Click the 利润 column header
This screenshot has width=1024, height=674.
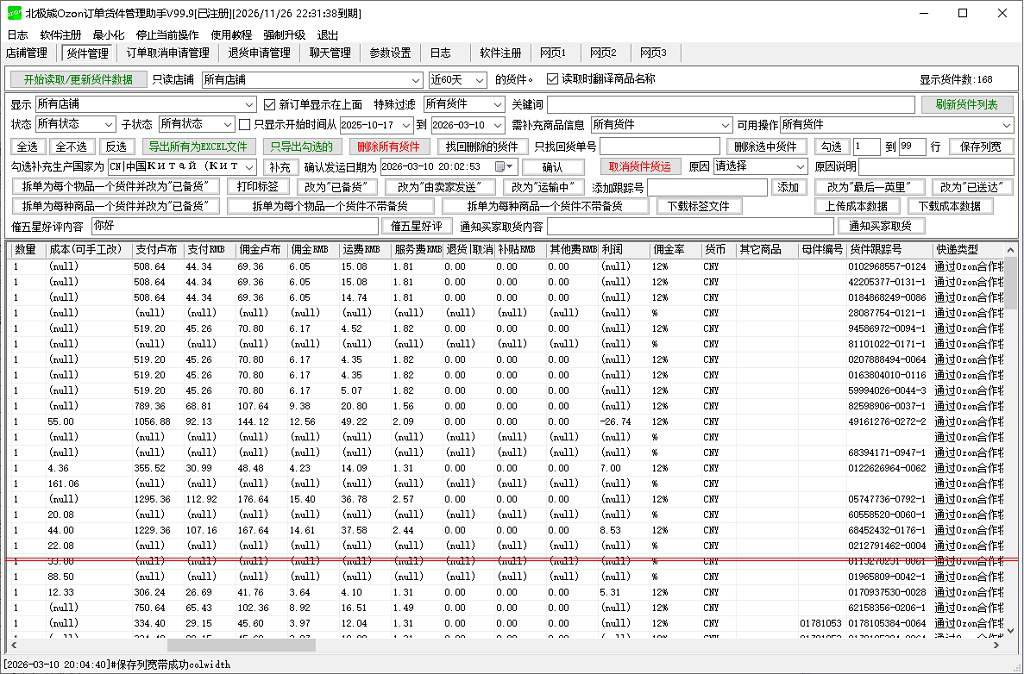[x=622, y=249]
